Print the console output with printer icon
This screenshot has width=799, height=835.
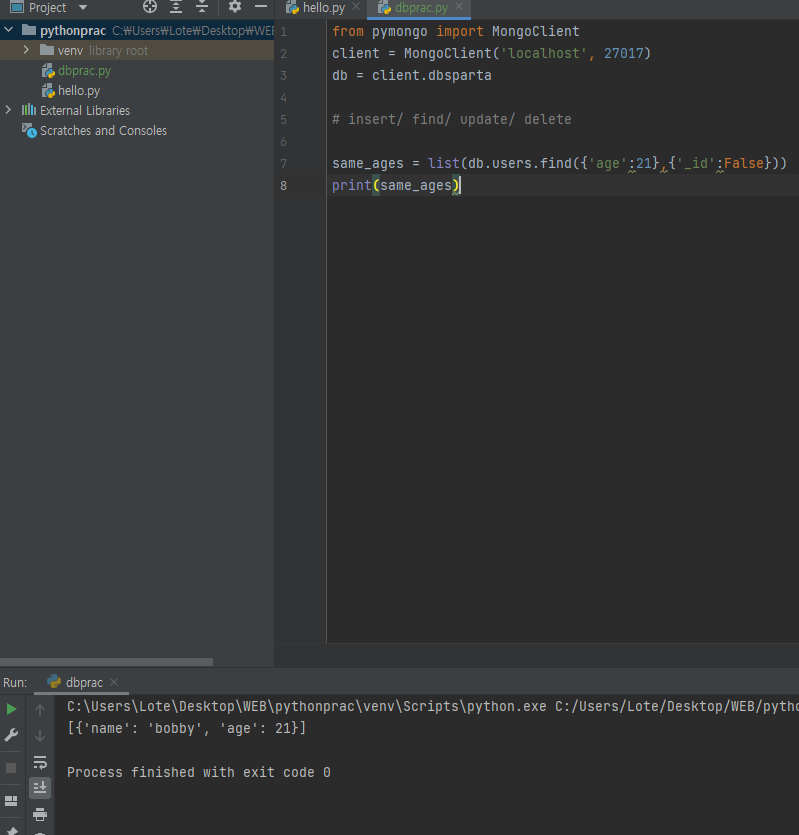(x=40, y=814)
